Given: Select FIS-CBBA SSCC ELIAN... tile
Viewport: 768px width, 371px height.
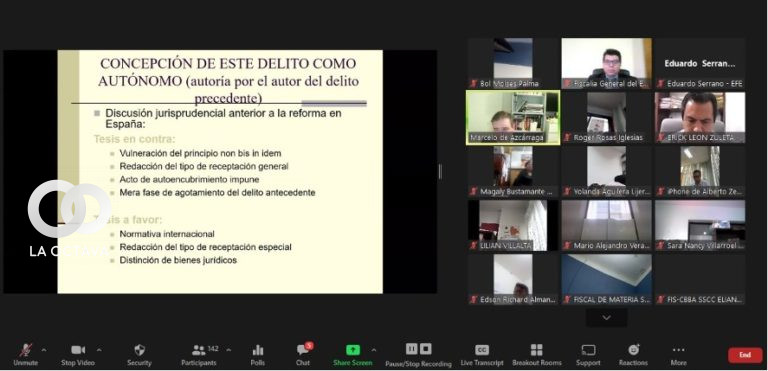Looking at the screenshot, I should tap(700, 279).
